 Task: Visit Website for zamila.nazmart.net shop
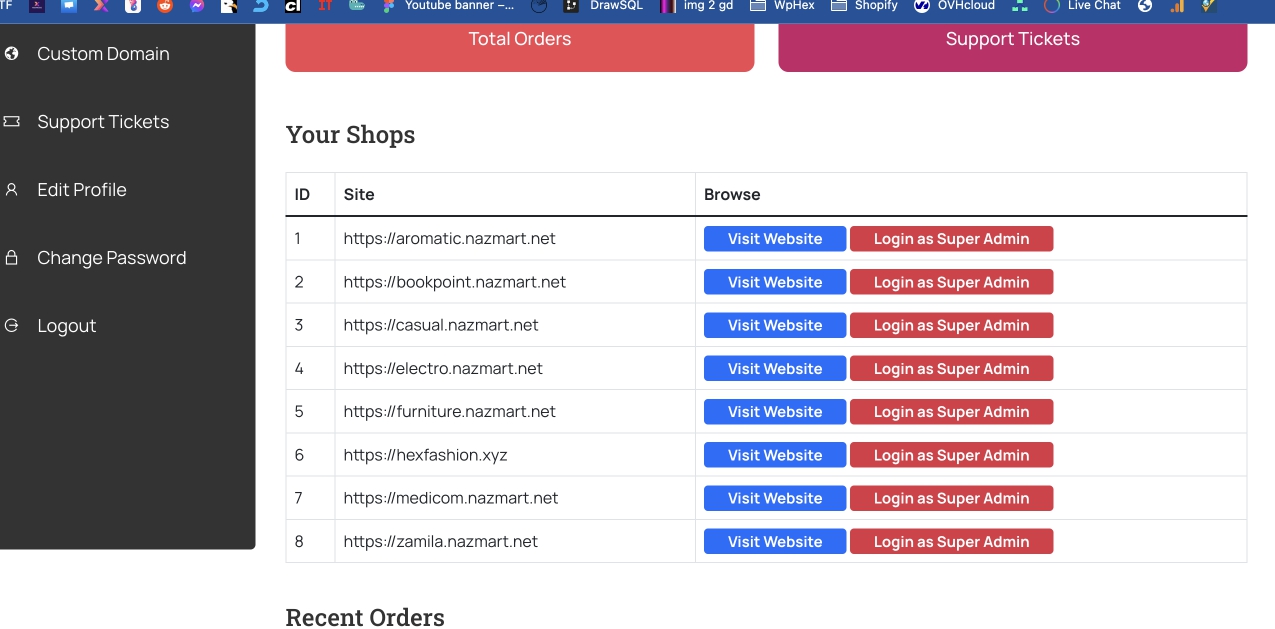click(x=774, y=542)
